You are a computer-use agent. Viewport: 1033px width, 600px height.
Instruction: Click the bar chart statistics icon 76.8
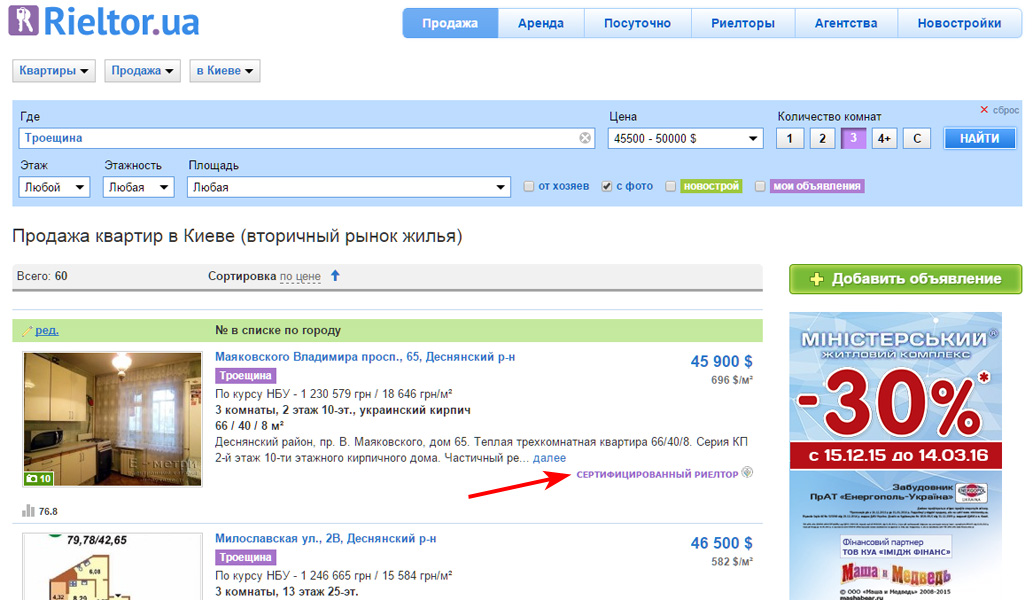[29, 511]
